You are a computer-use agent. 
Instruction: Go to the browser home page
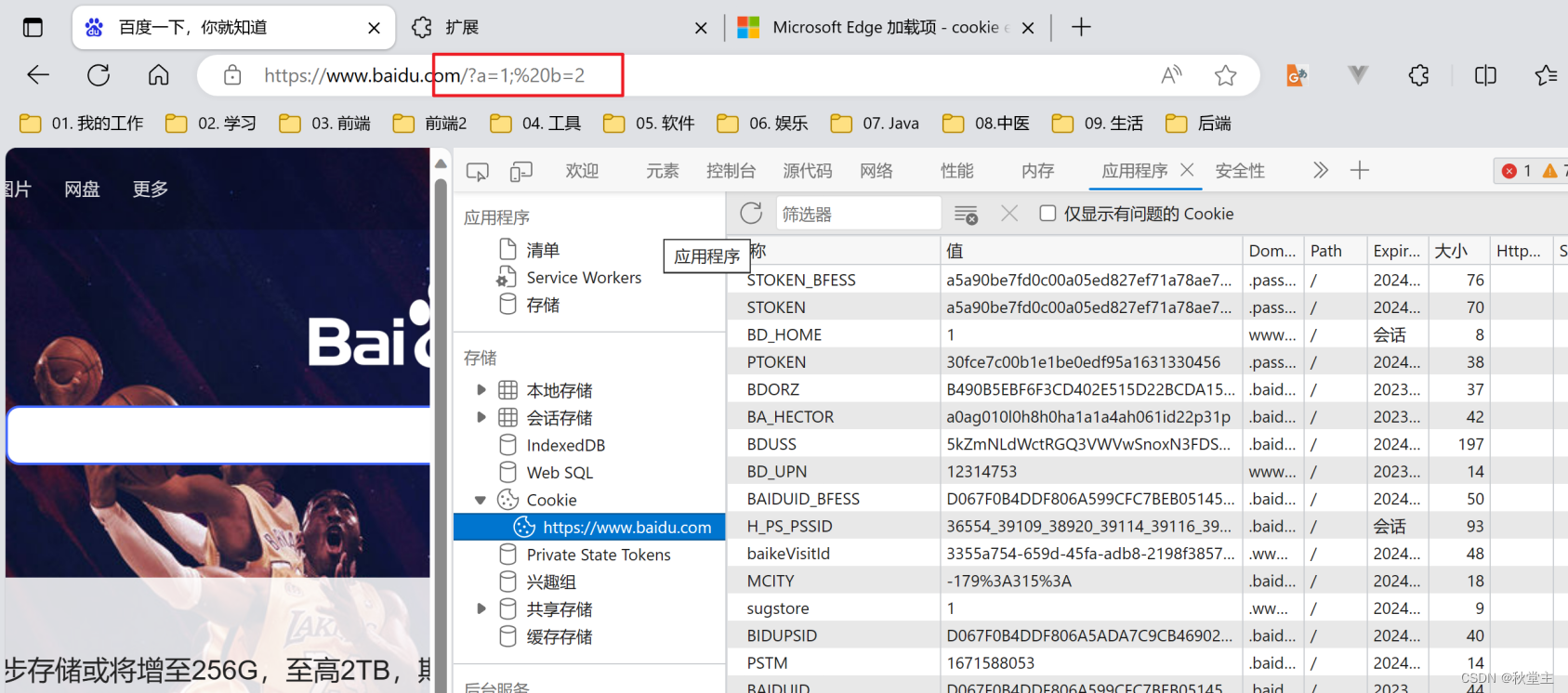[x=159, y=75]
